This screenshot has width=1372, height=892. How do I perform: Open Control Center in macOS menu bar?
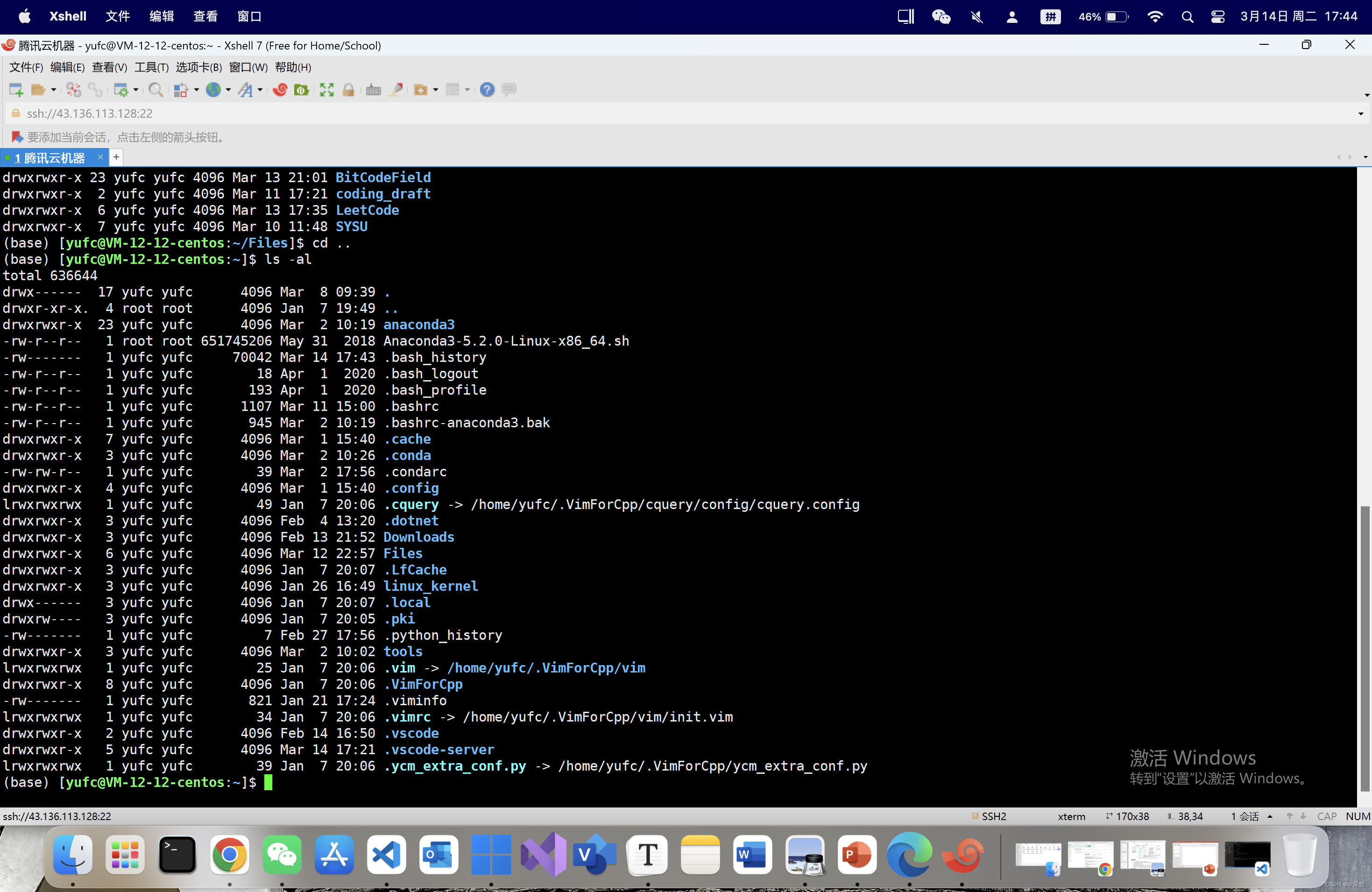coord(1217,16)
